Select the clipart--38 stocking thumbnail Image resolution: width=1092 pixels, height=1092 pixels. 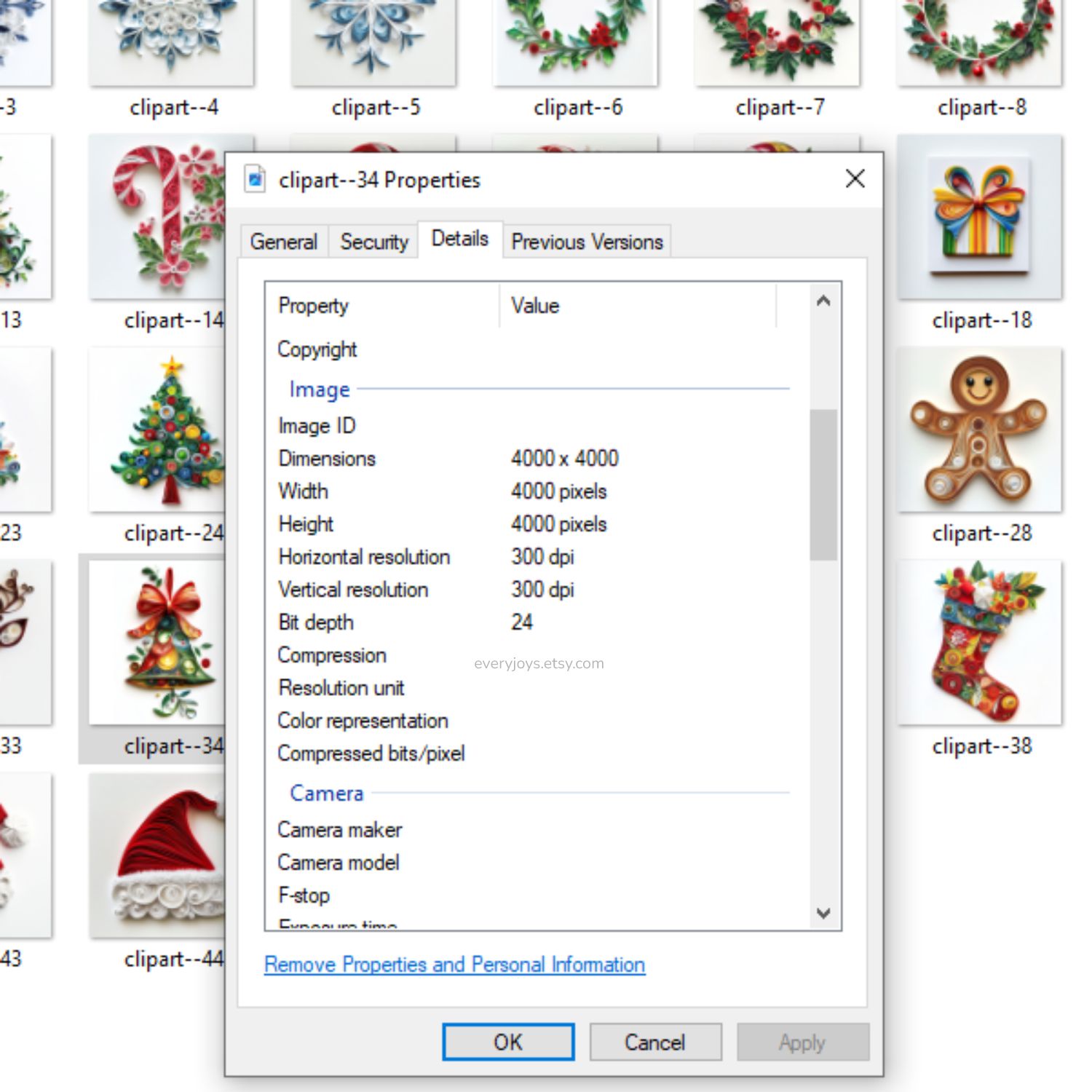[980, 642]
